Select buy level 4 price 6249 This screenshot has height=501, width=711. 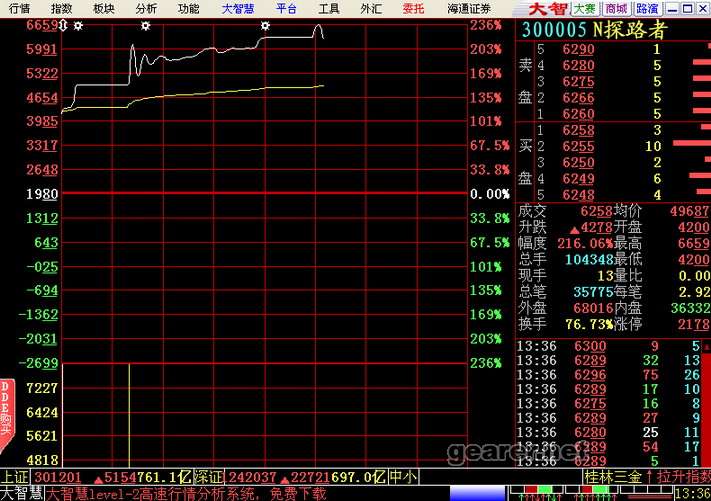point(578,179)
